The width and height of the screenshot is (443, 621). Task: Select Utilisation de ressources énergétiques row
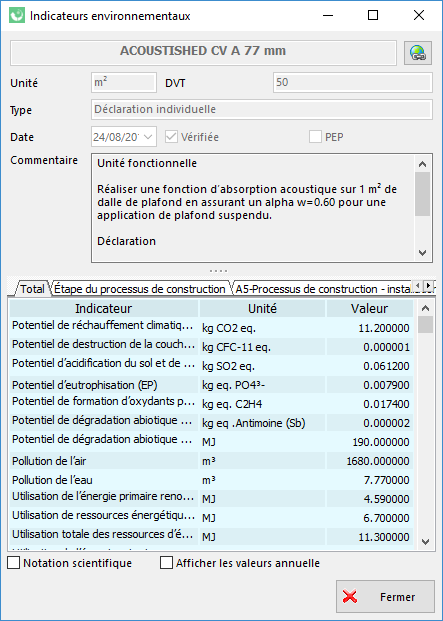tap(211, 517)
